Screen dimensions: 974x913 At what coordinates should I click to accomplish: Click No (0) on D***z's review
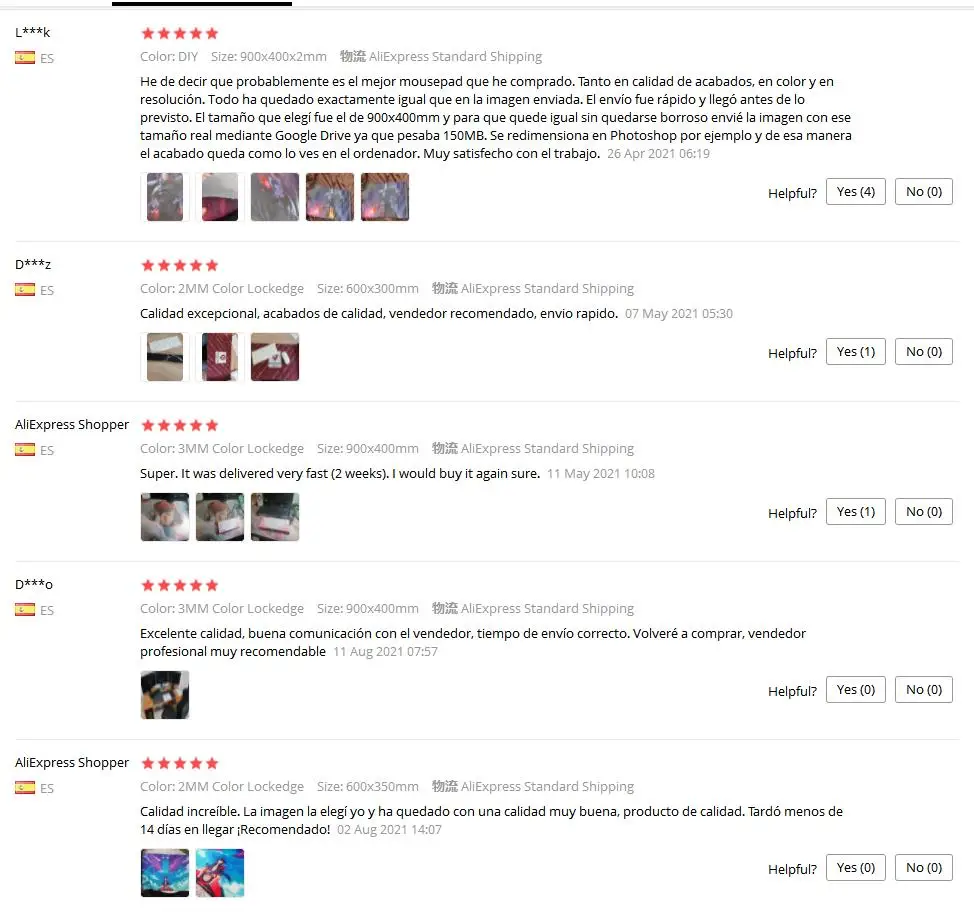point(924,352)
